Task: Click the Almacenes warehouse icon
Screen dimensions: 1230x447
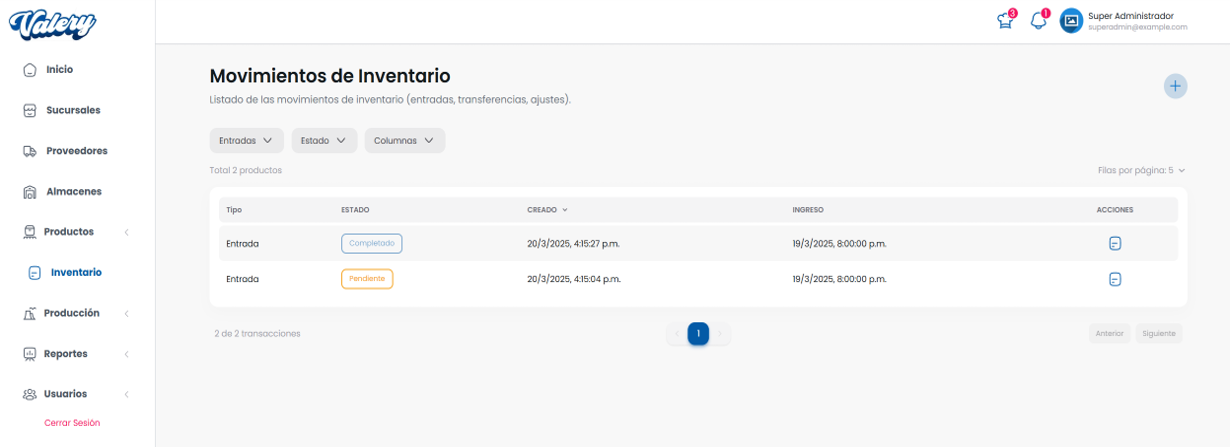Action: pos(30,191)
